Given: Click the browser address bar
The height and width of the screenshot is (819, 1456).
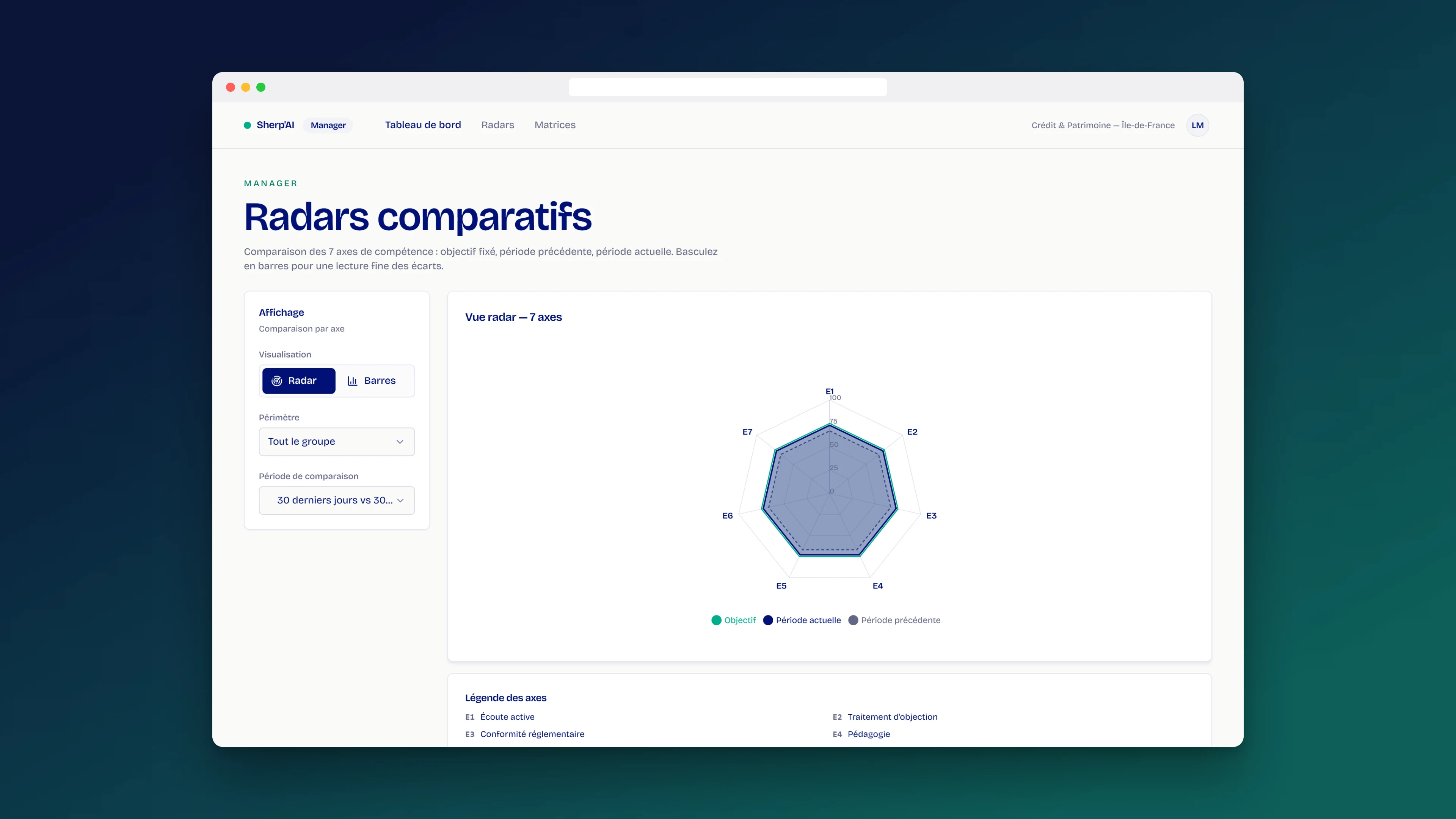Looking at the screenshot, I should [728, 87].
